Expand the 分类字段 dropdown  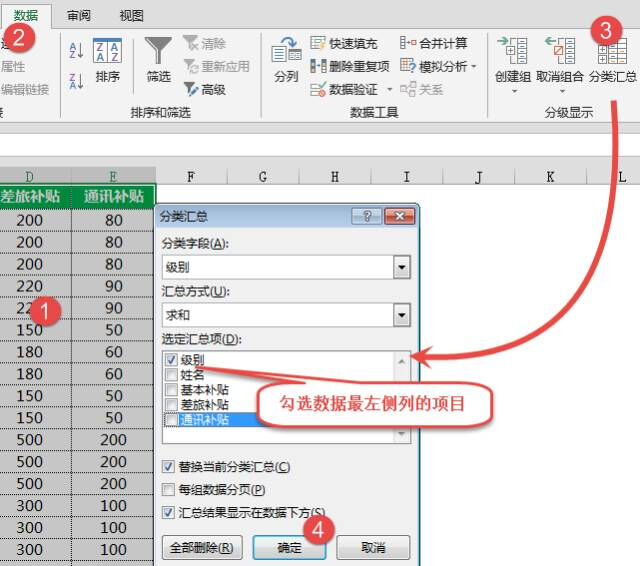point(402,267)
